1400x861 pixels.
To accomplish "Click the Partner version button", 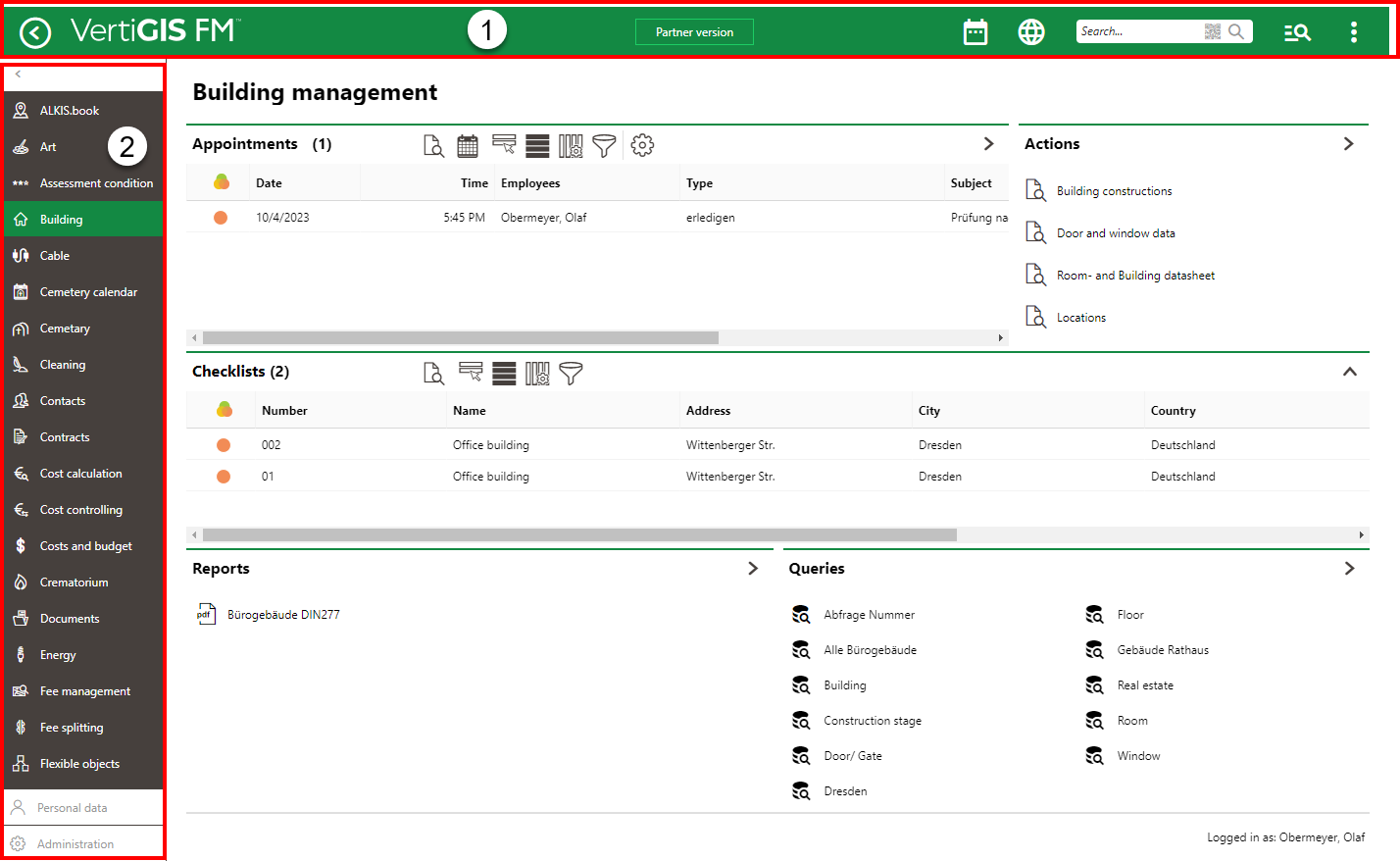I will pyautogui.click(x=694, y=32).
